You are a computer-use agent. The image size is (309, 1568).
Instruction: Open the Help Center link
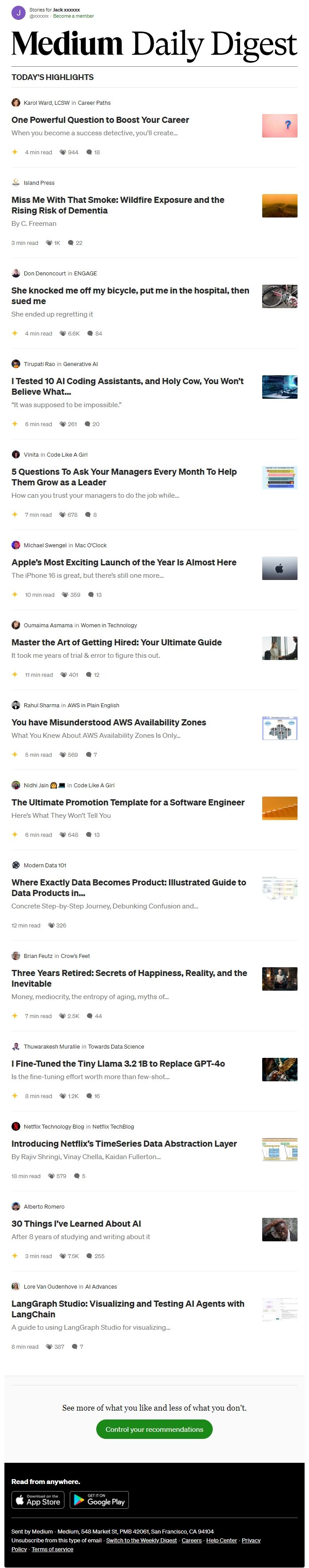click(x=222, y=1541)
